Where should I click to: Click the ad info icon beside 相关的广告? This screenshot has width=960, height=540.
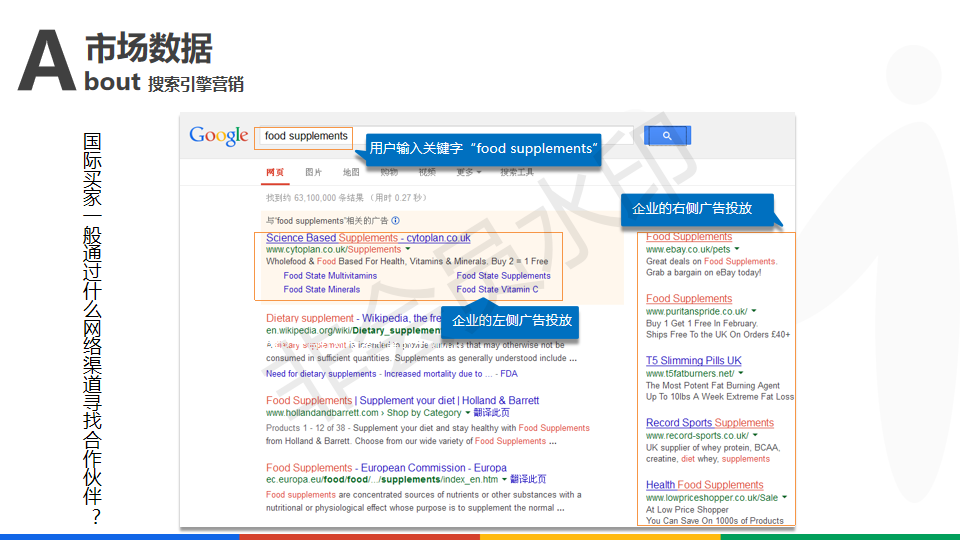(396, 220)
